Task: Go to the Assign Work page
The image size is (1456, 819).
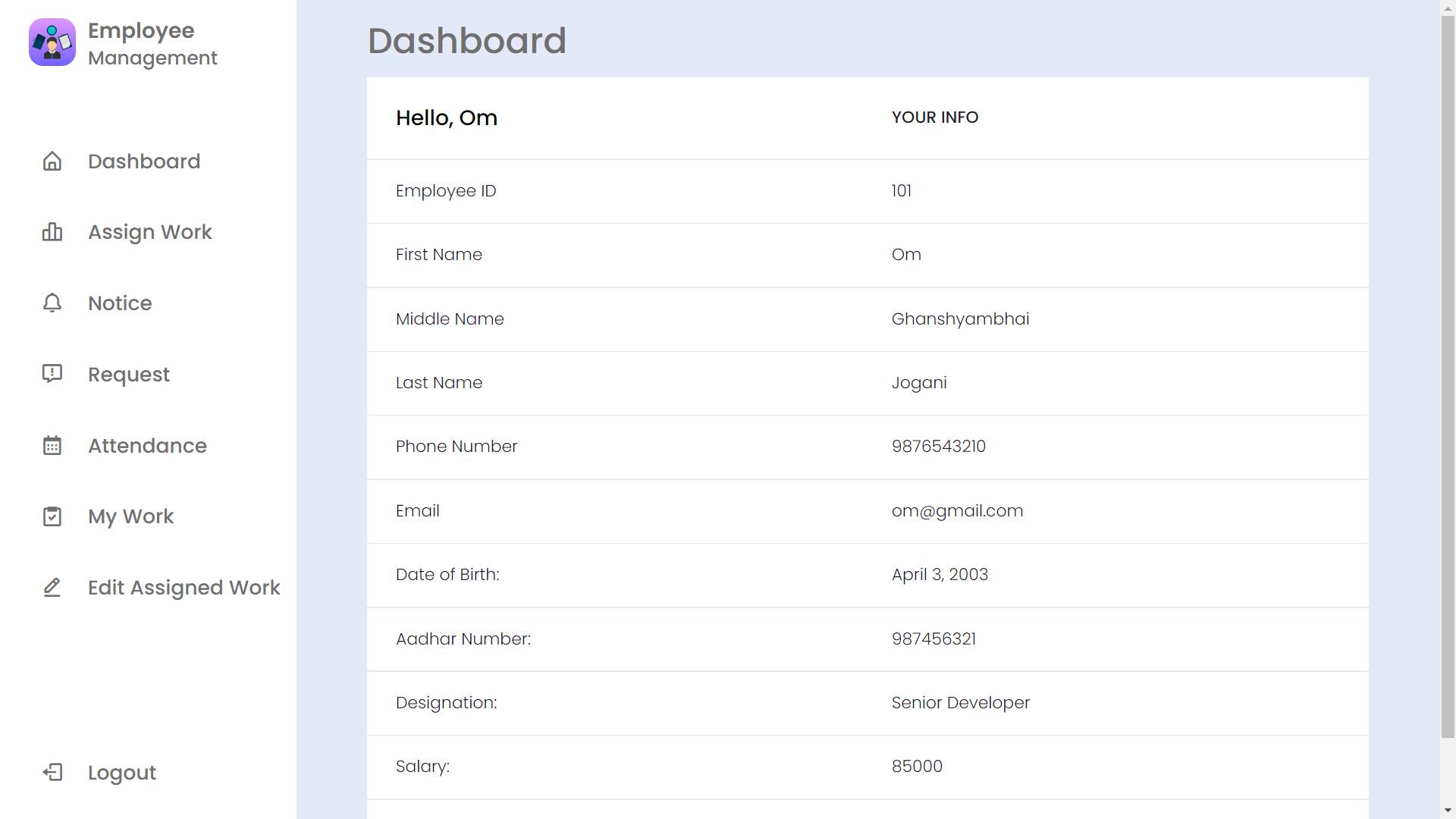Action: click(x=149, y=232)
